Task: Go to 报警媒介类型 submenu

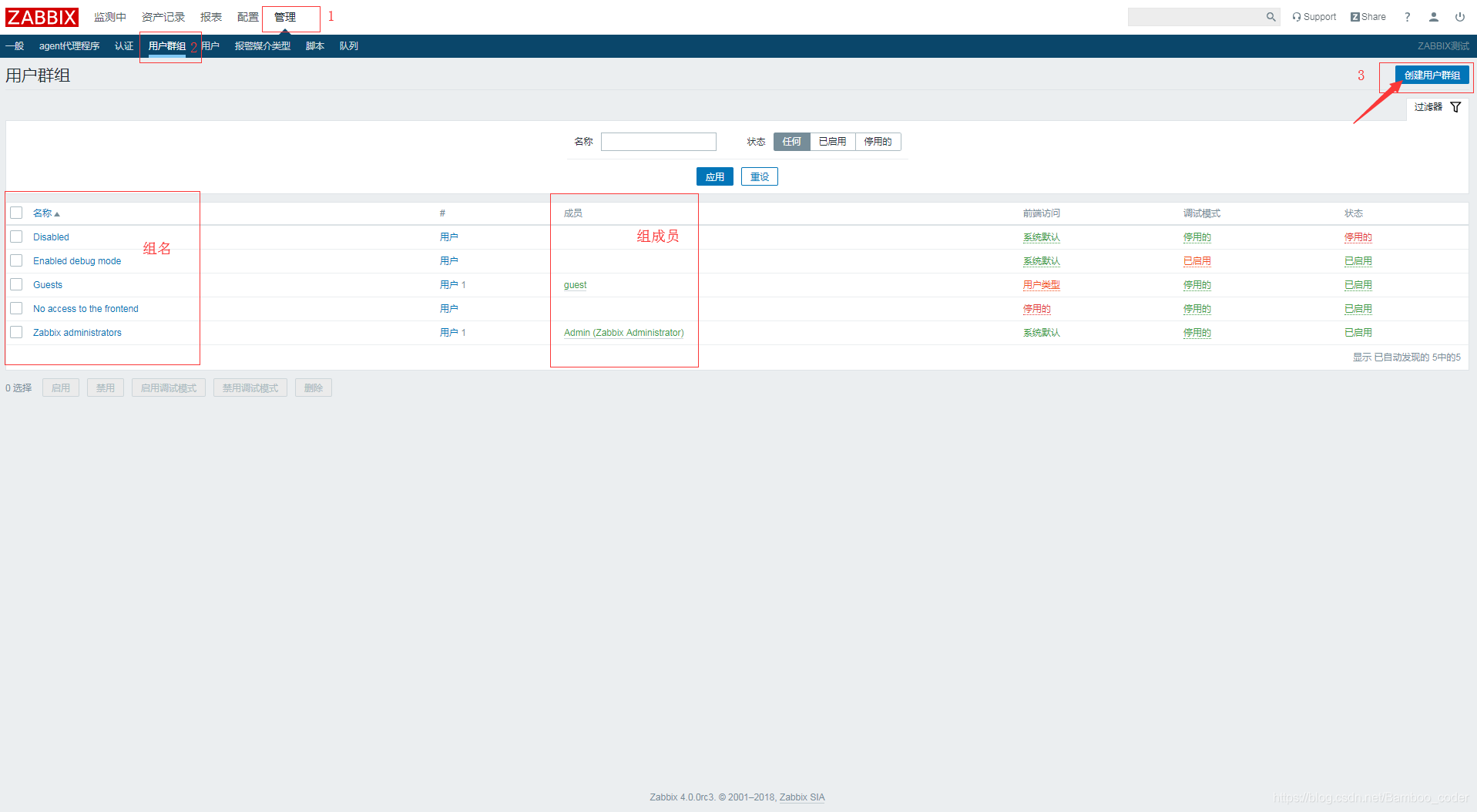Action: 263,46
